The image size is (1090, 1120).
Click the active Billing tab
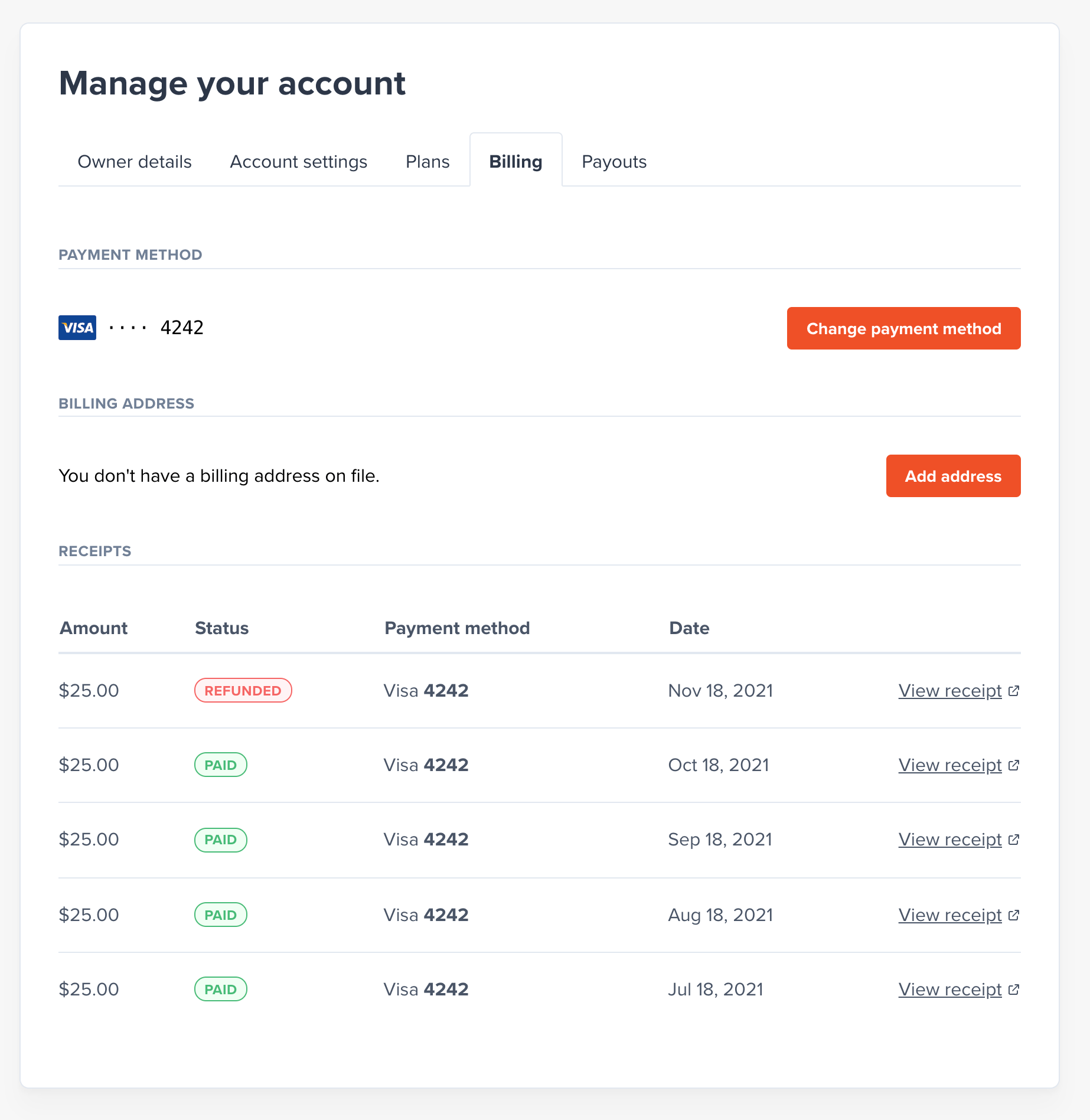(x=515, y=161)
